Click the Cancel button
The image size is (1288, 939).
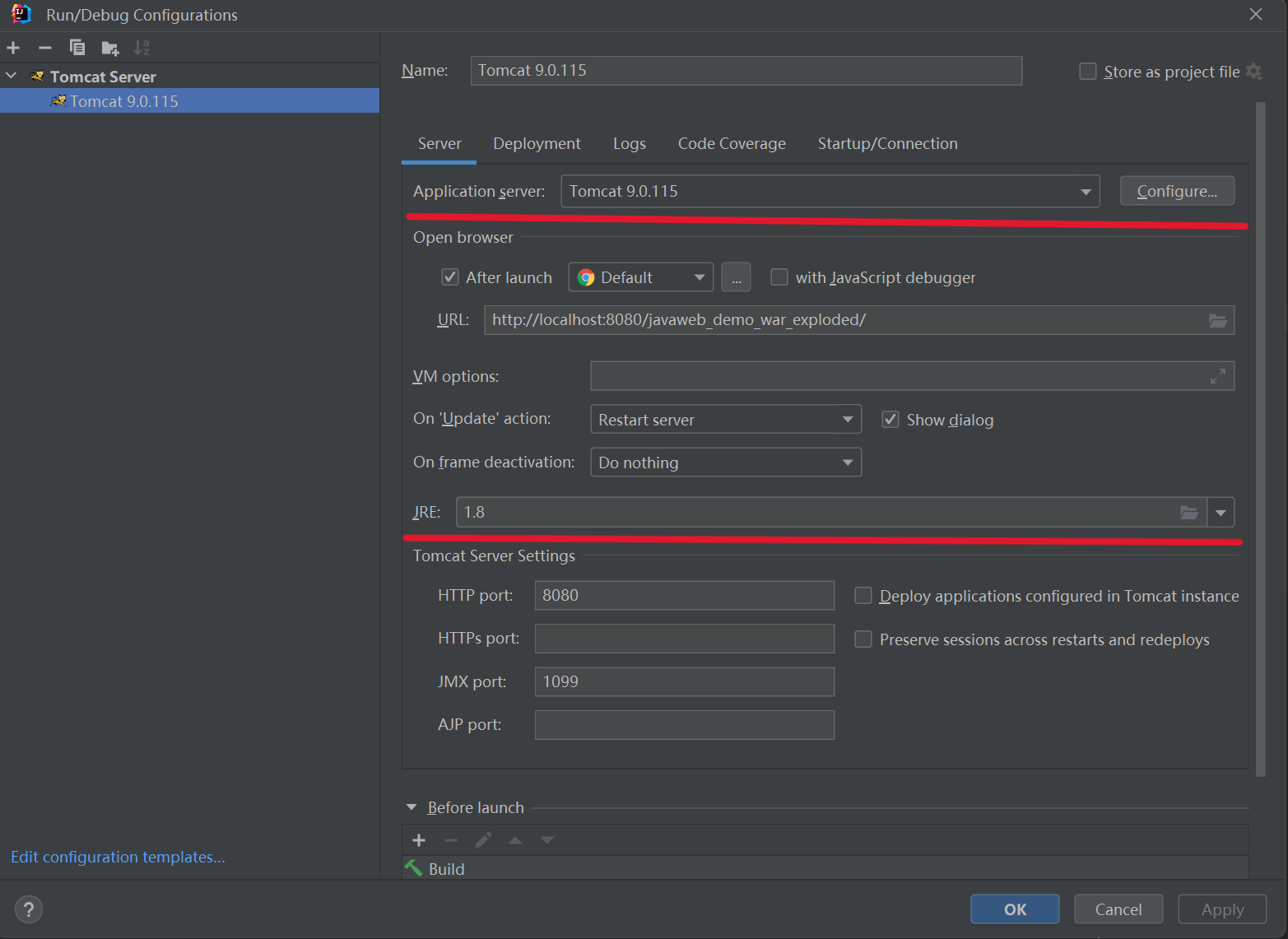pos(1118,909)
